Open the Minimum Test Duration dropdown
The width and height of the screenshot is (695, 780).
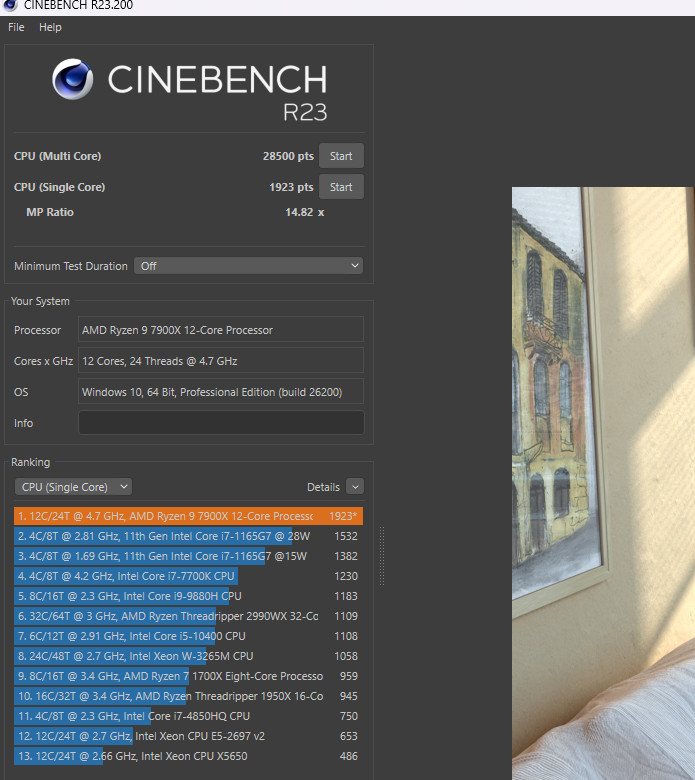tap(248, 266)
